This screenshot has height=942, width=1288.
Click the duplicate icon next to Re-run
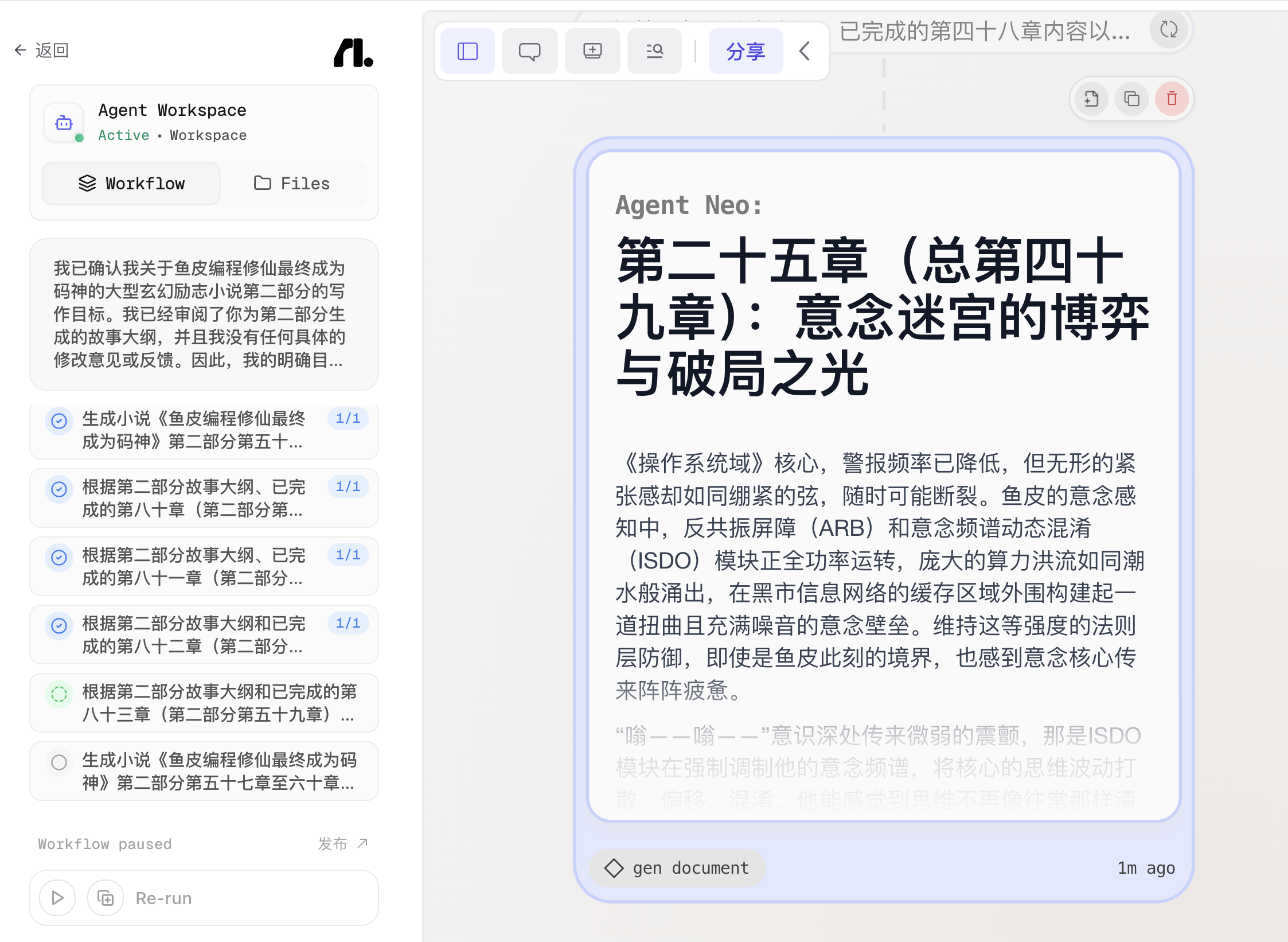(x=106, y=898)
